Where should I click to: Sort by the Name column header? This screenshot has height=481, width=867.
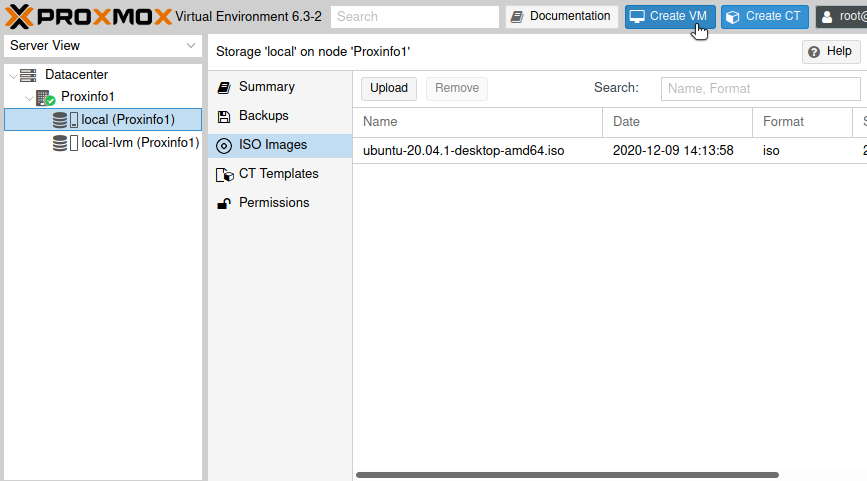478,122
